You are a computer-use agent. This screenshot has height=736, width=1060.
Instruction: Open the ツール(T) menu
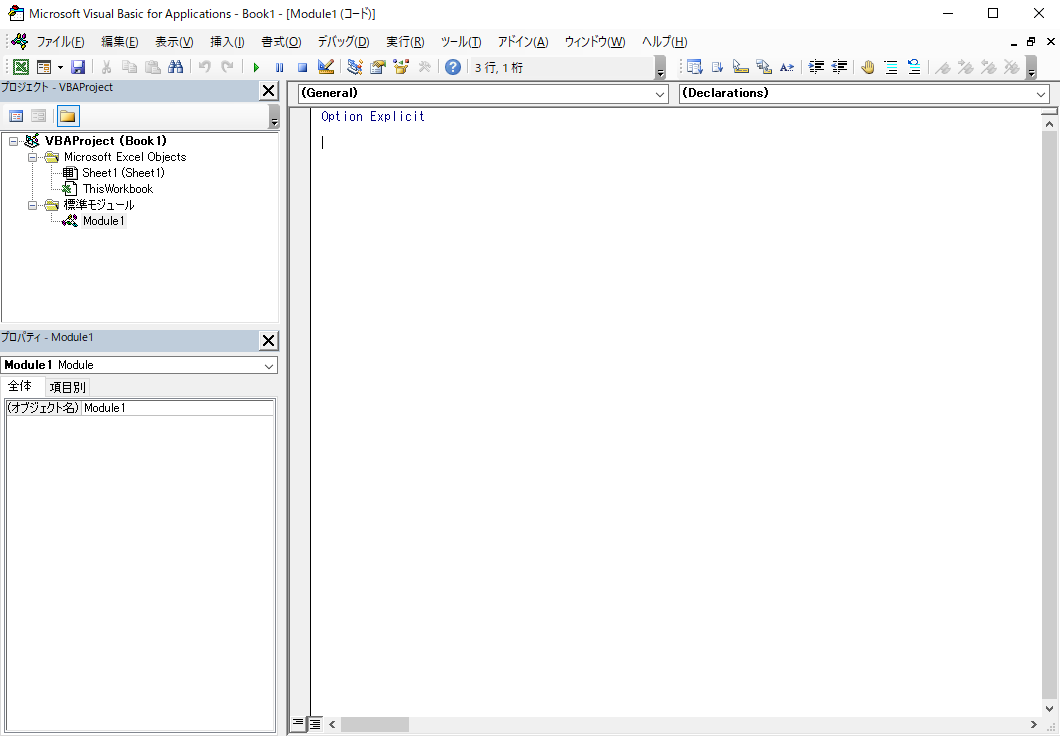click(x=460, y=42)
